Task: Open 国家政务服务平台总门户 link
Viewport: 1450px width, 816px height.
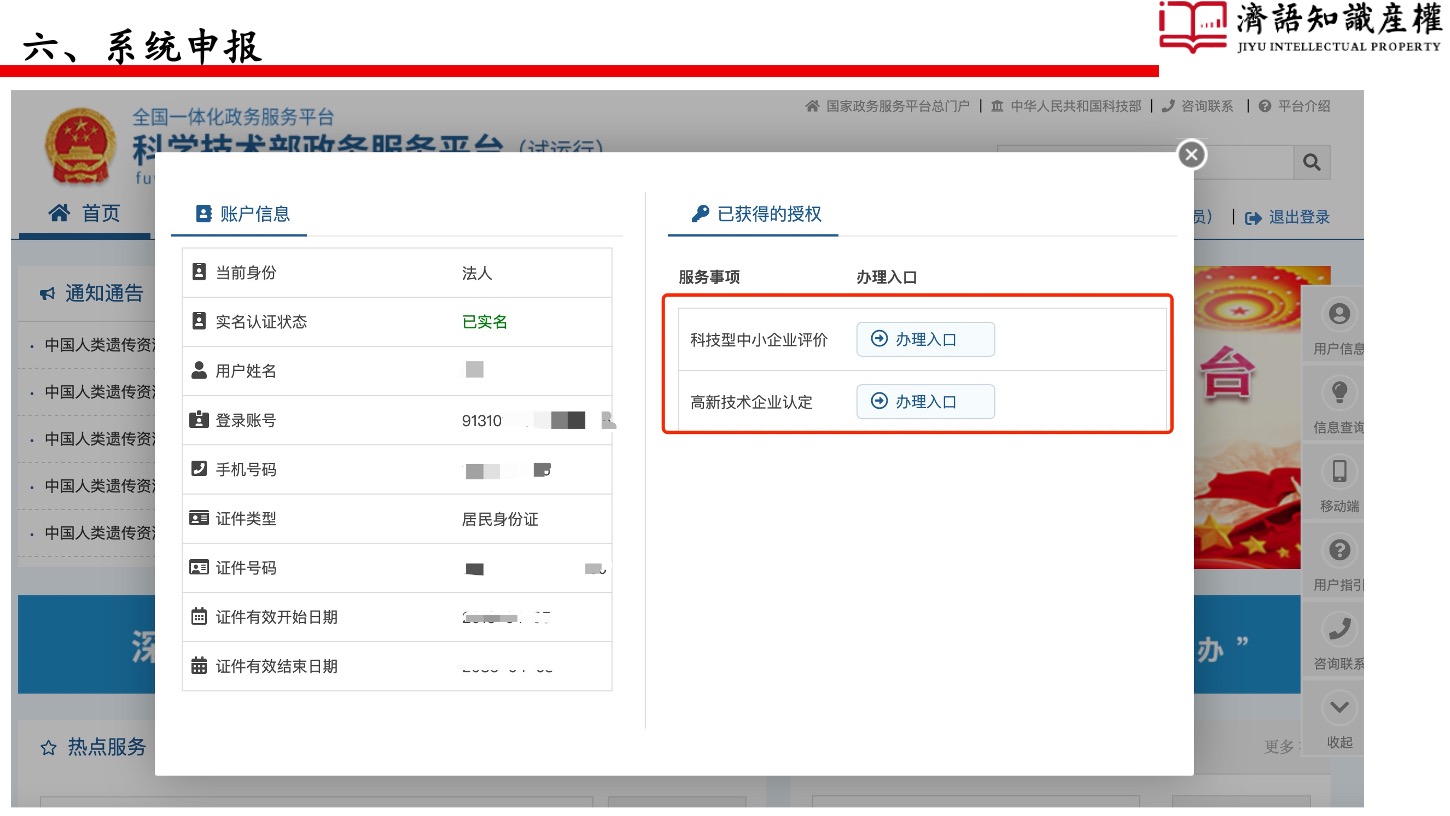Action: tap(888, 106)
